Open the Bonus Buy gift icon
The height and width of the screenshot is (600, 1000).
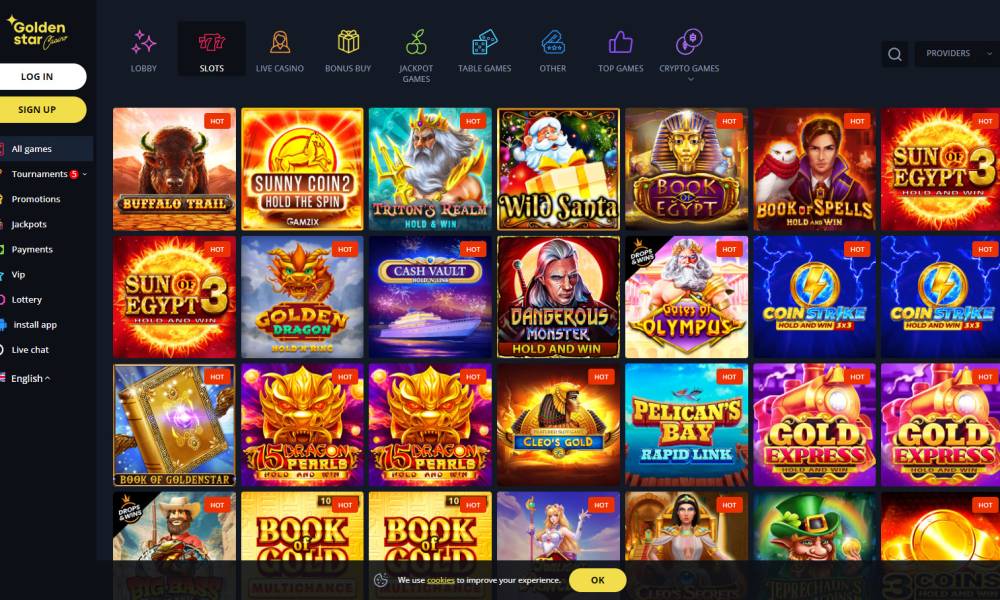click(348, 42)
